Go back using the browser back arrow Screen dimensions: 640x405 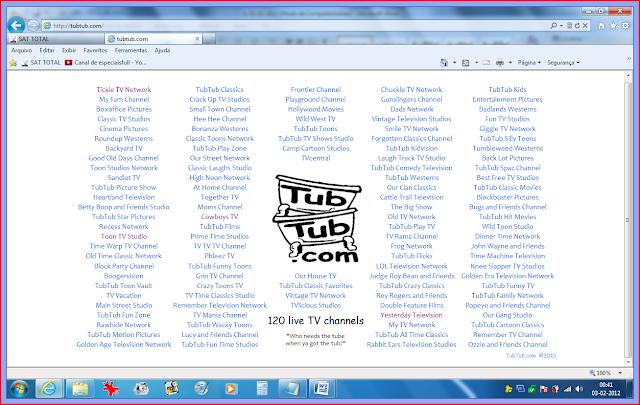coord(16,26)
